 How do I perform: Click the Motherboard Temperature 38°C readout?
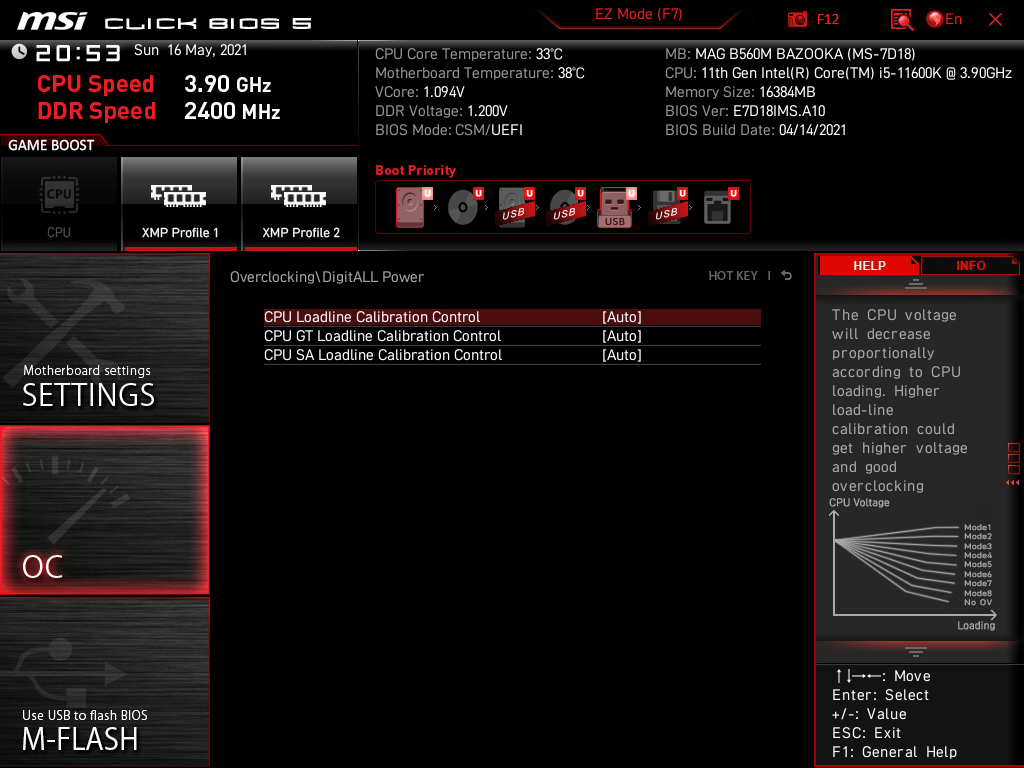480,73
